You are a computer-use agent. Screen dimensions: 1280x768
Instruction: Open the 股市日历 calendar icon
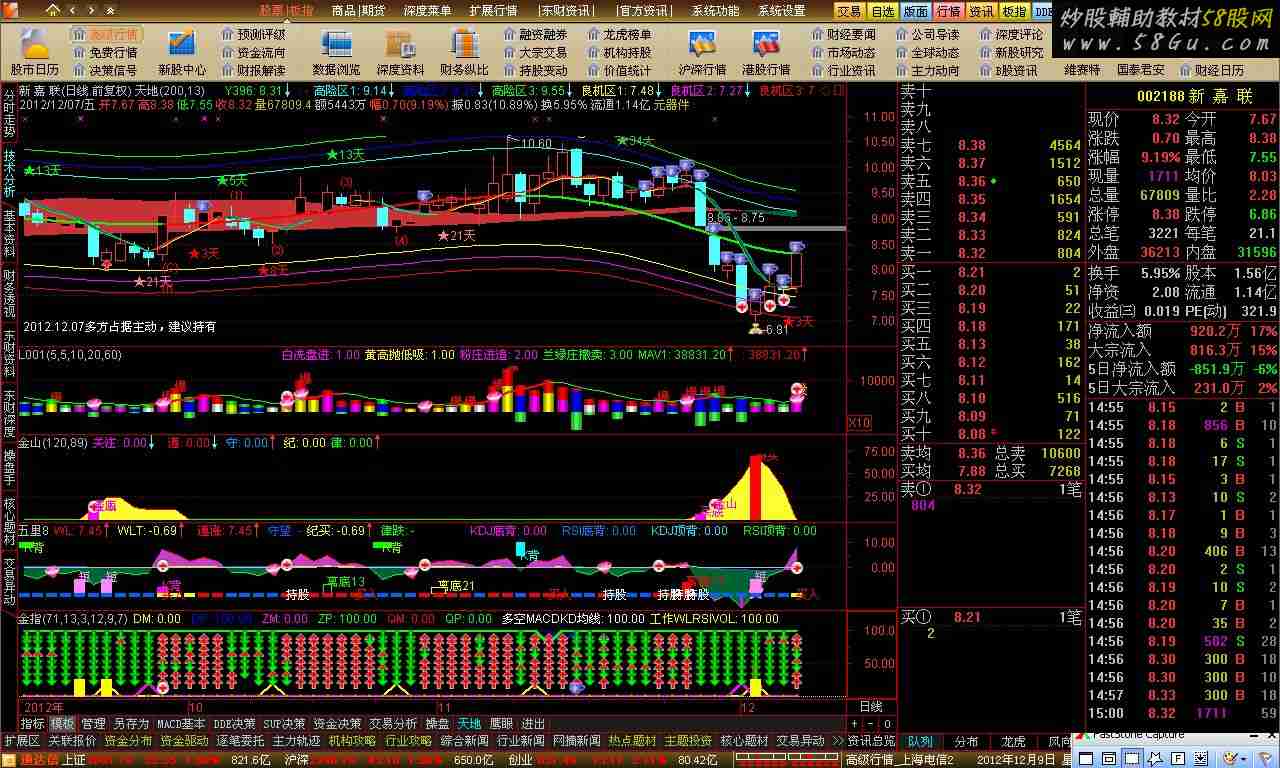click(x=35, y=44)
